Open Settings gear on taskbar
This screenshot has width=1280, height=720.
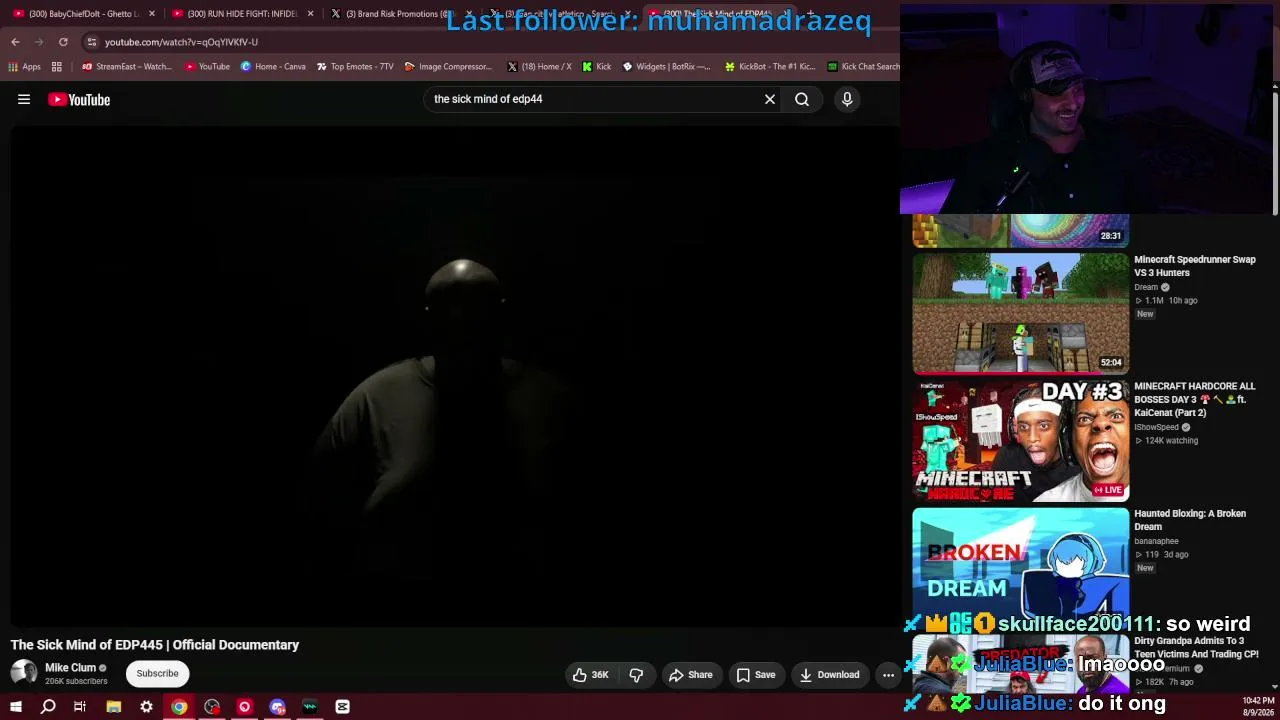(146, 707)
